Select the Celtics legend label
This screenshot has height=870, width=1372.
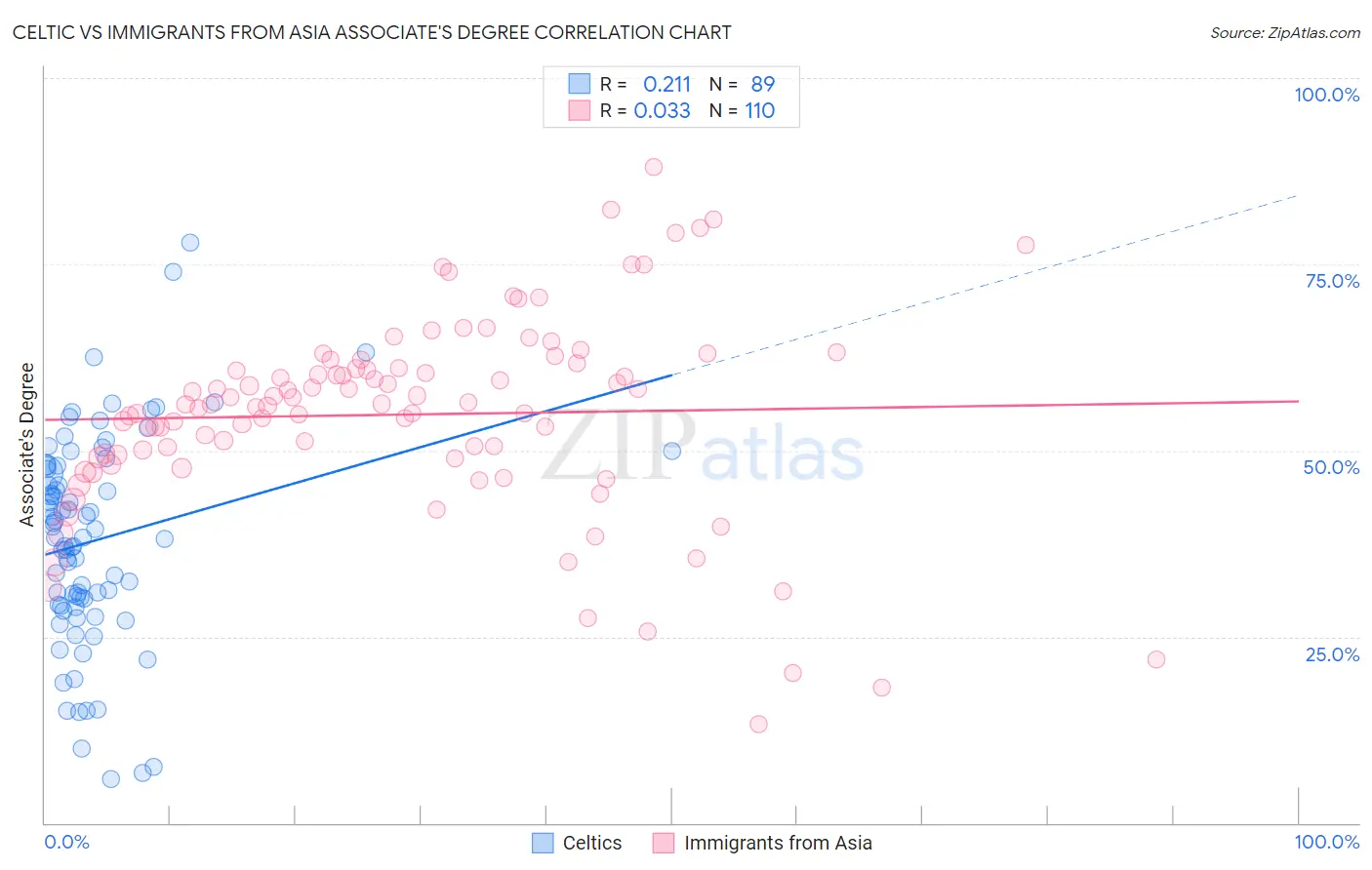(592, 843)
